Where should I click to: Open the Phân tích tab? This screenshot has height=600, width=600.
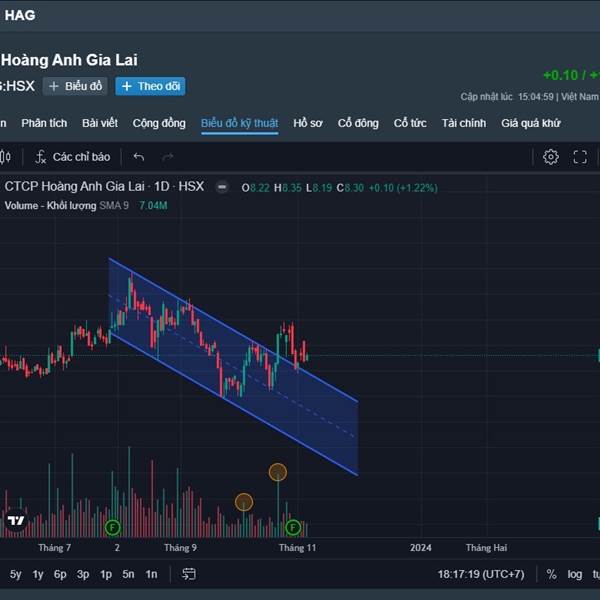tap(44, 123)
